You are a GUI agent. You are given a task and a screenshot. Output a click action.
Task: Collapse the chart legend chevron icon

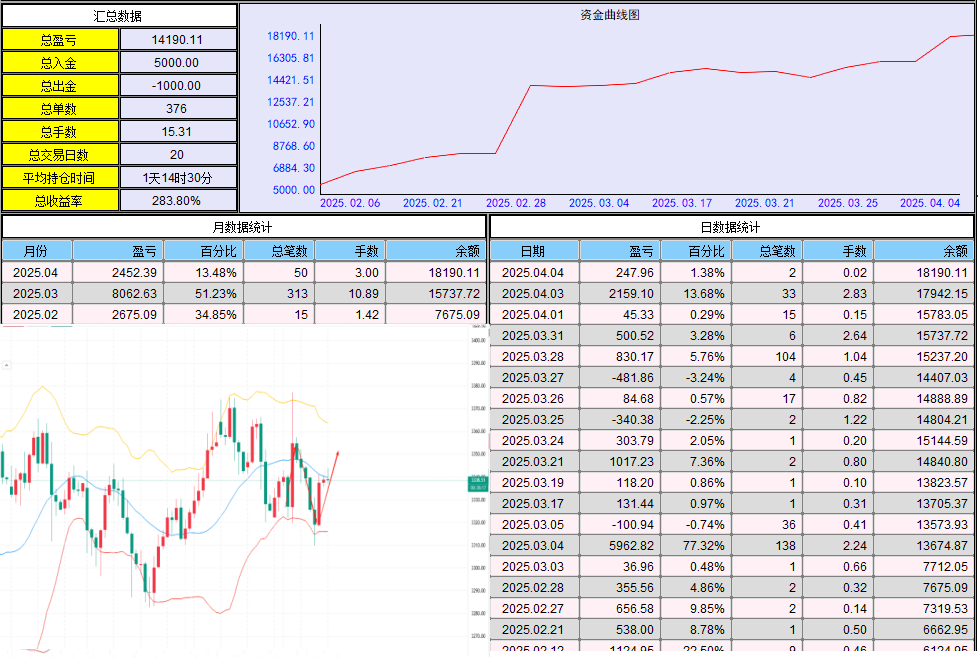[6, 365]
